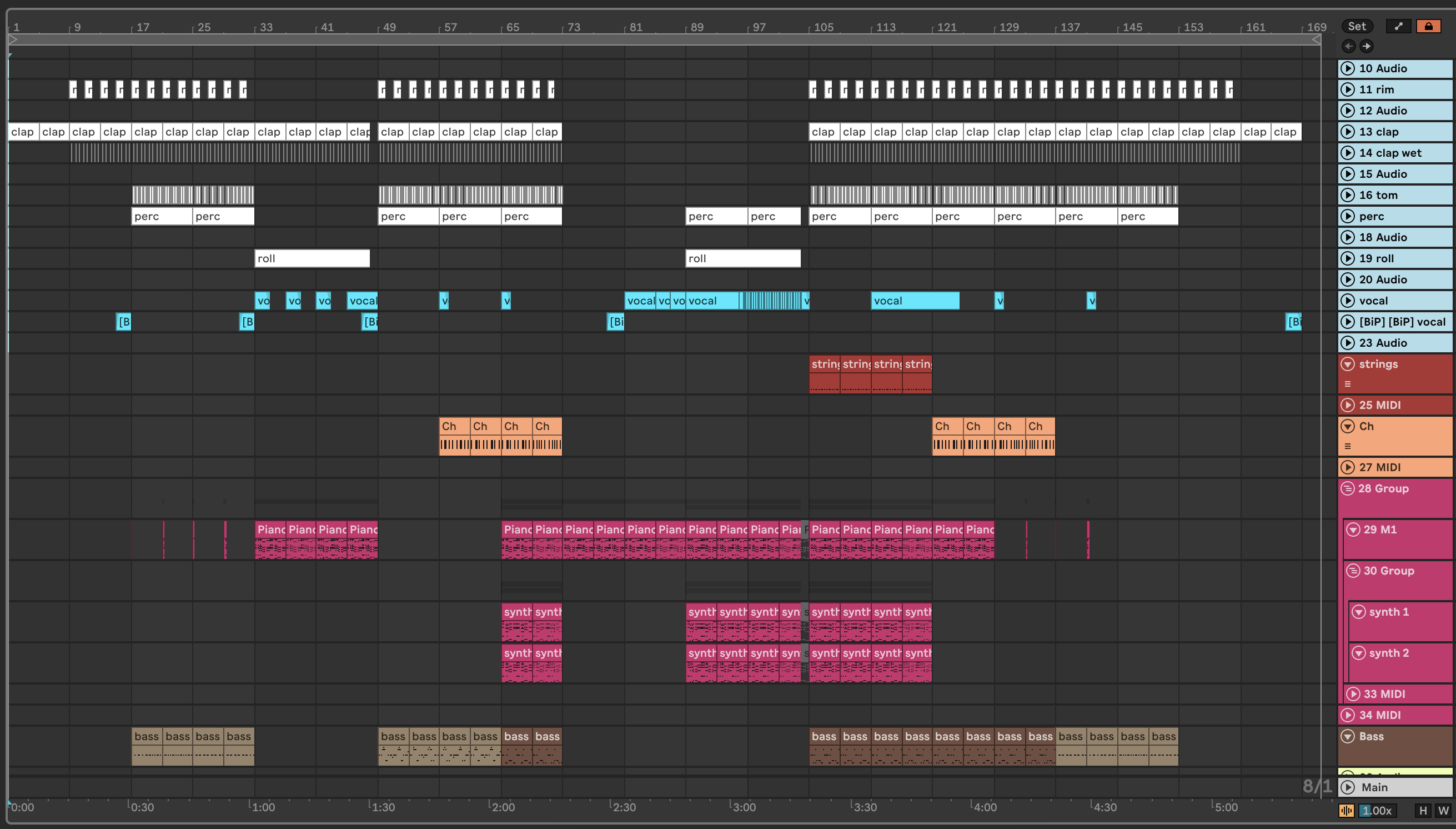Screen dimensions: 1456x829
Task: Select the 16 tom track name
Action: [1378, 194]
